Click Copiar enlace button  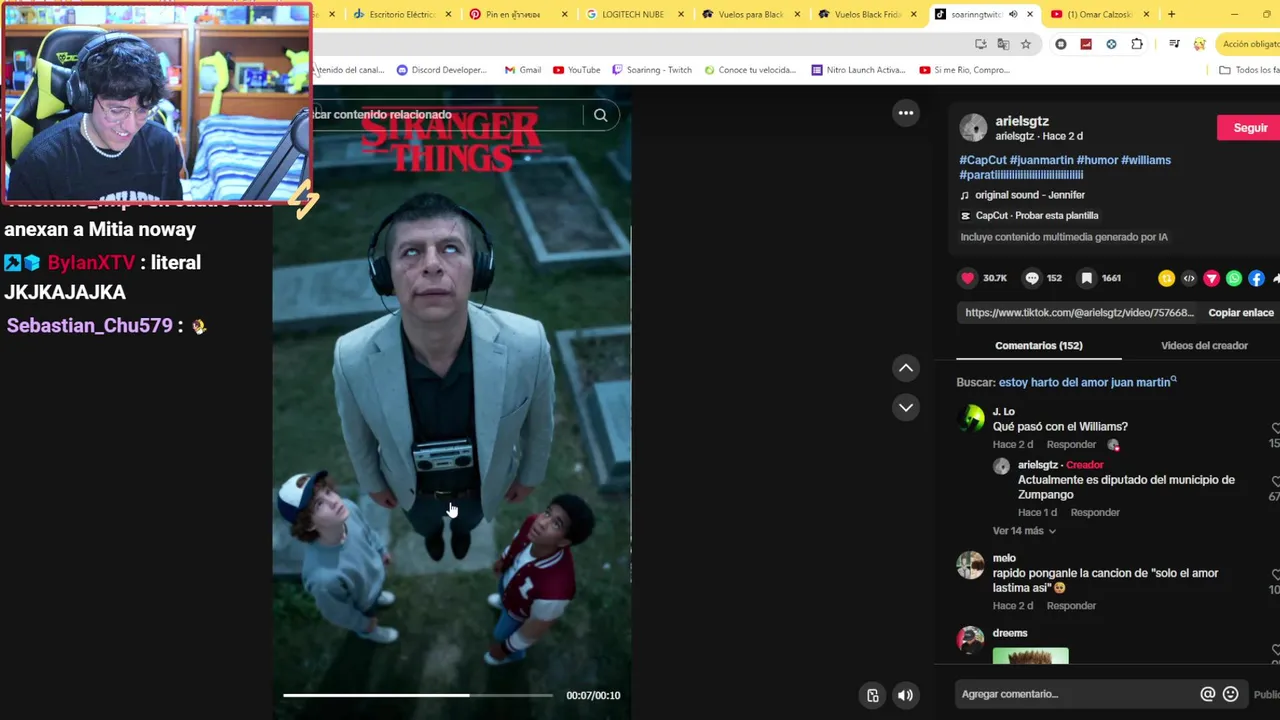click(1240, 313)
